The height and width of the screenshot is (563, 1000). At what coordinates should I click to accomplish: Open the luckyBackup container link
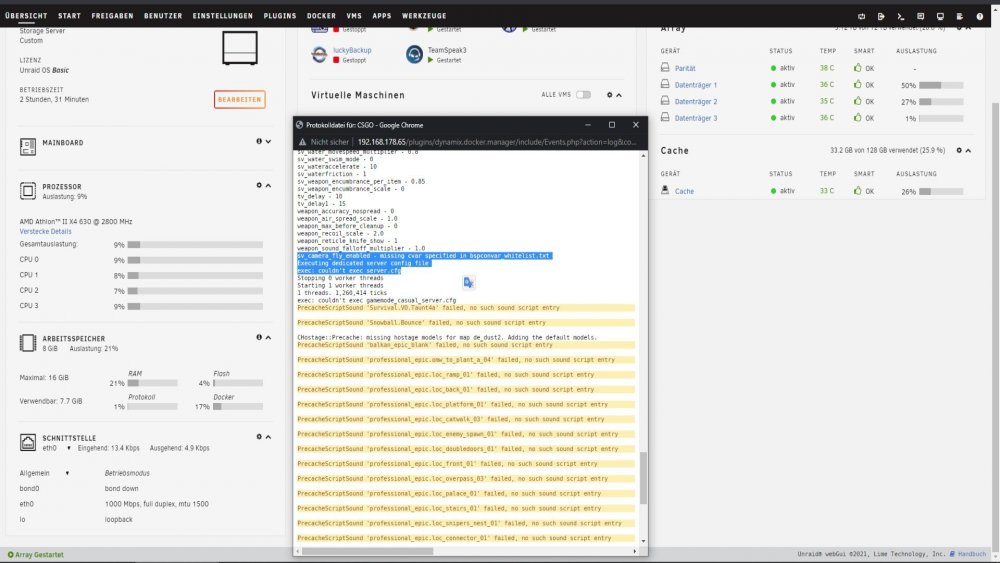click(352, 50)
